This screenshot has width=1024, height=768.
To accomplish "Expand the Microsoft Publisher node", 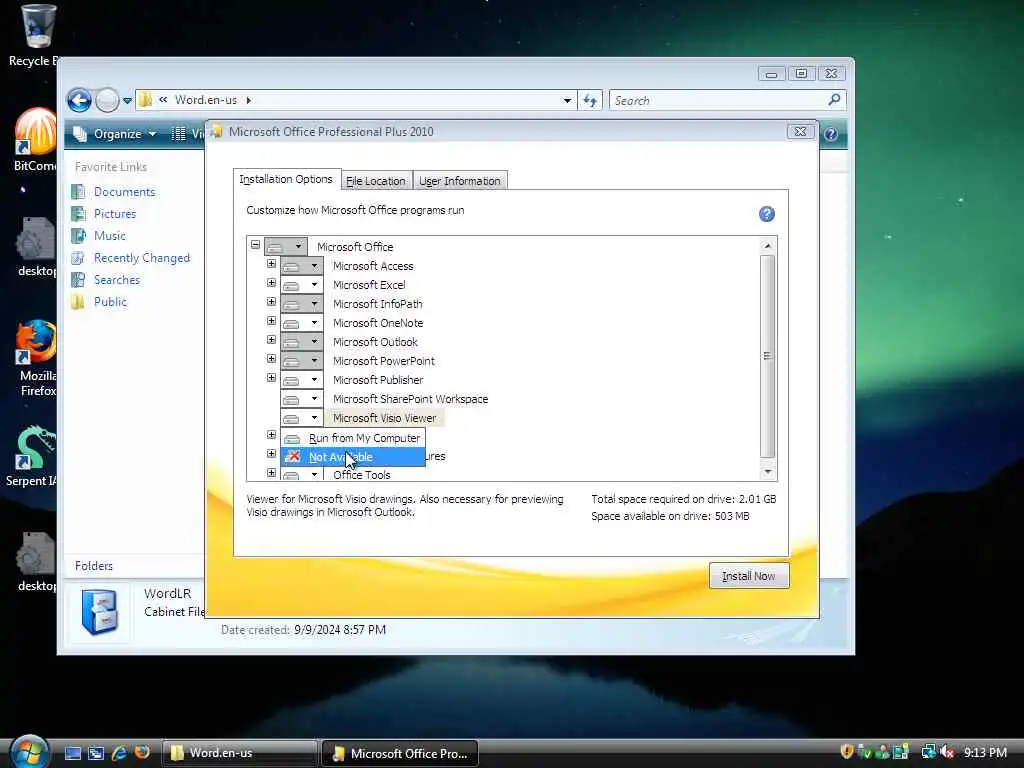I will click(x=272, y=377).
